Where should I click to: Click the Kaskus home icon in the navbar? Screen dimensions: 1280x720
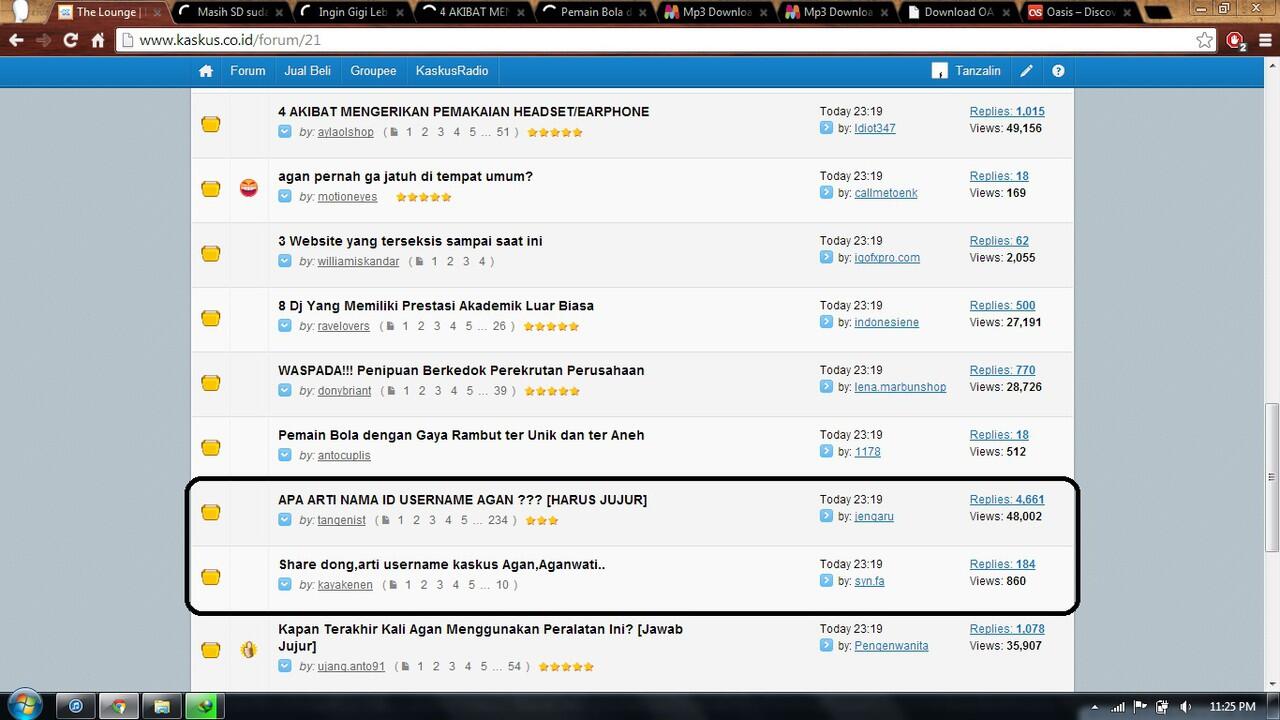tap(206, 71)
